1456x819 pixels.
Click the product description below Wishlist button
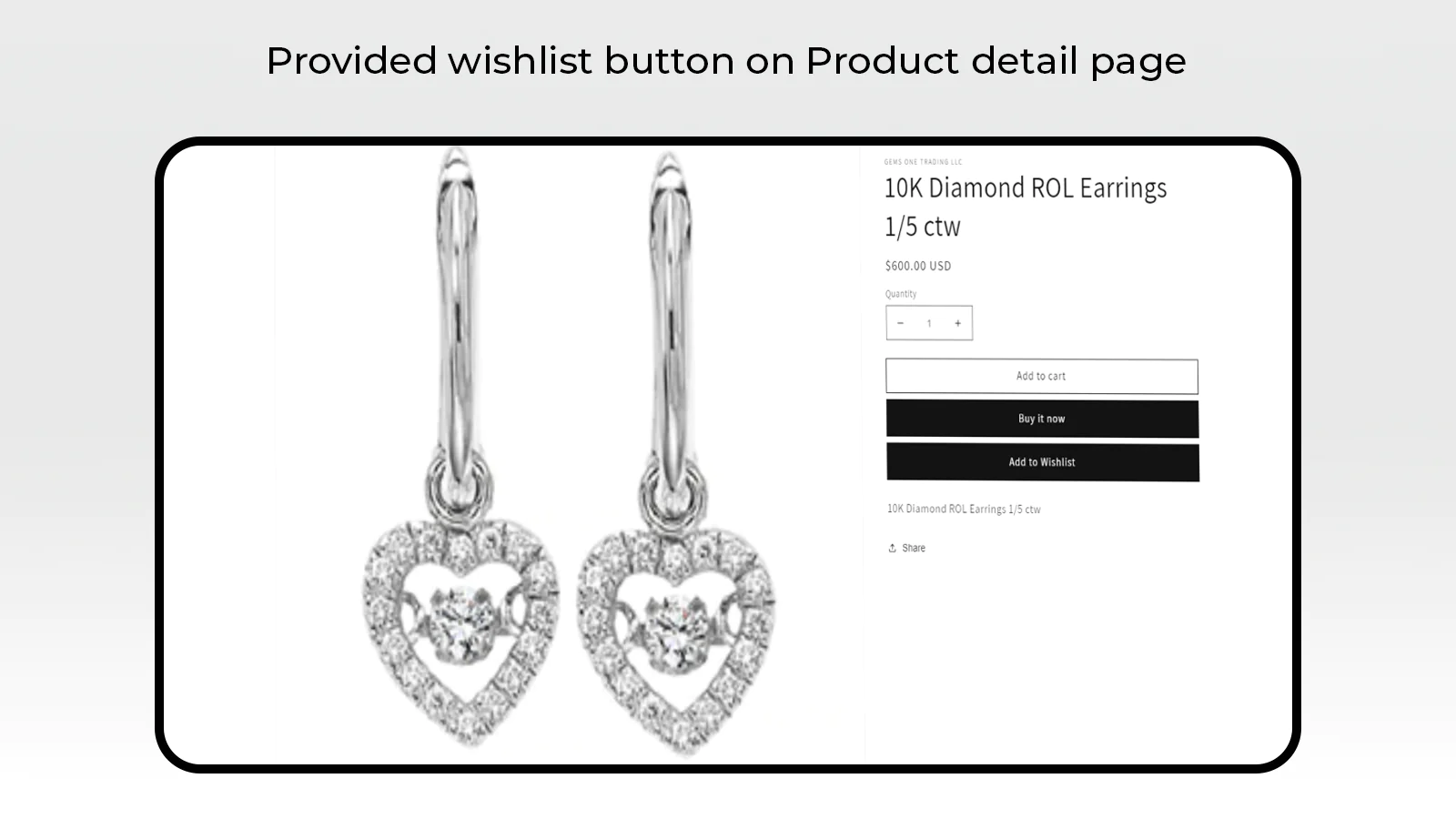pyautogui.click(x=964, y=509)
